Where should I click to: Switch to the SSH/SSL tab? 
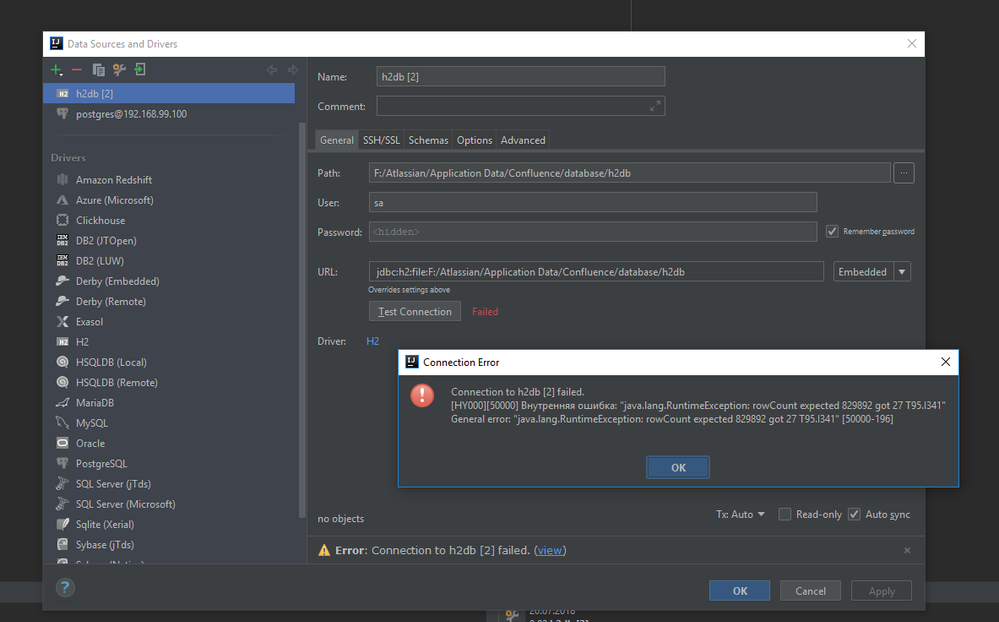pos(381,140)
